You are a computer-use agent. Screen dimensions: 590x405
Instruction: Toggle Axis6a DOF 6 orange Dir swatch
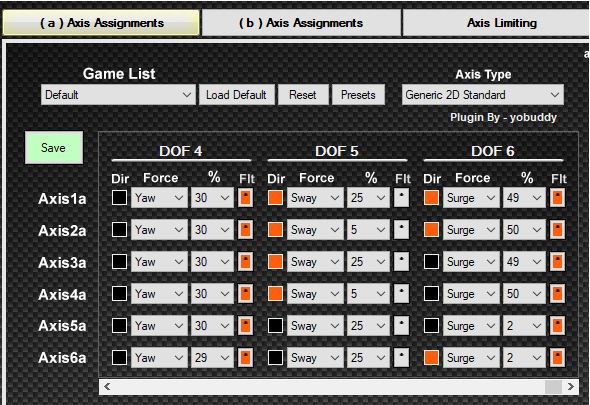pos(431,358)
